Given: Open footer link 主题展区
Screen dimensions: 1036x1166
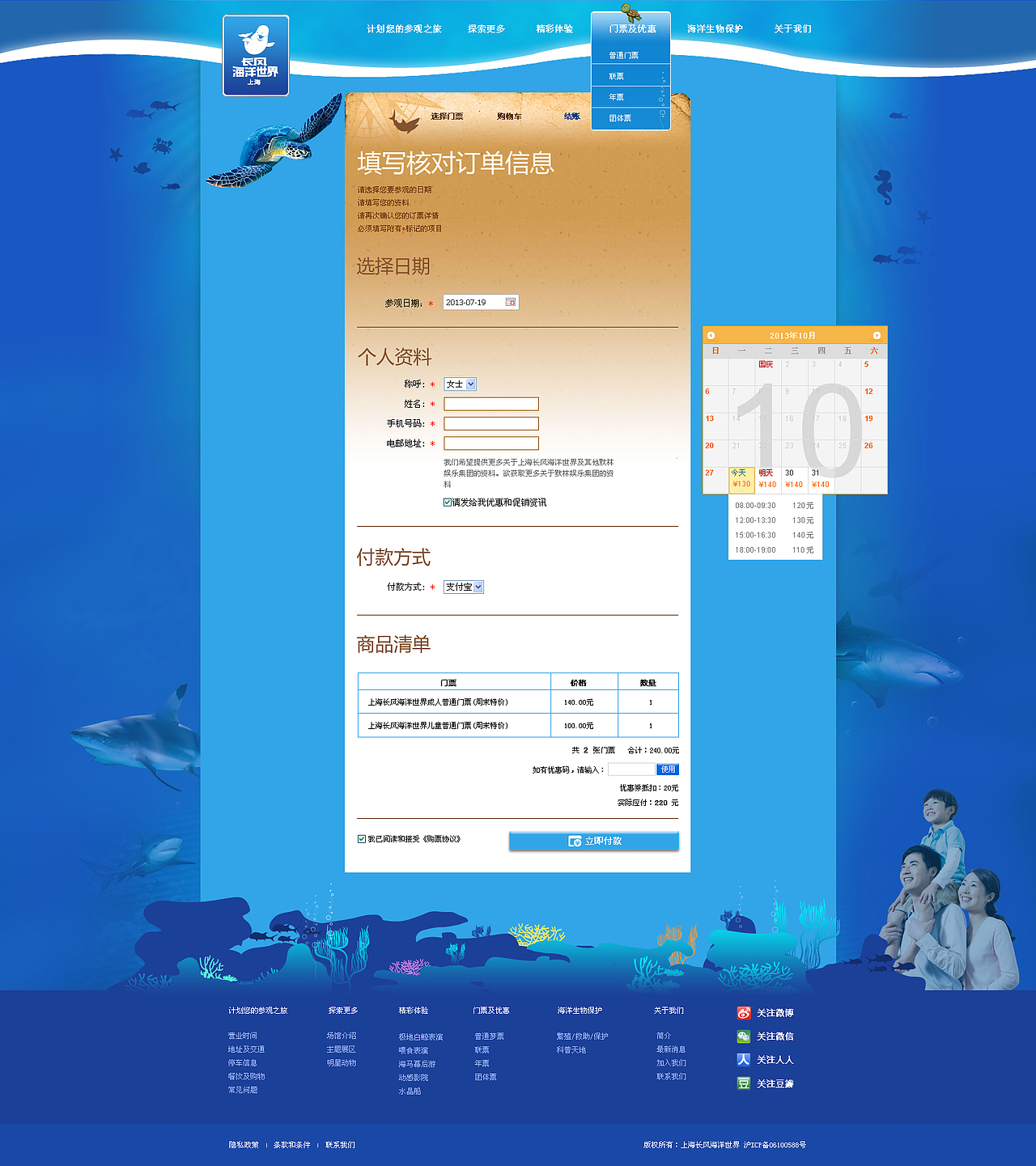Looking at the screenshot, I should [x=342, y=1049].
